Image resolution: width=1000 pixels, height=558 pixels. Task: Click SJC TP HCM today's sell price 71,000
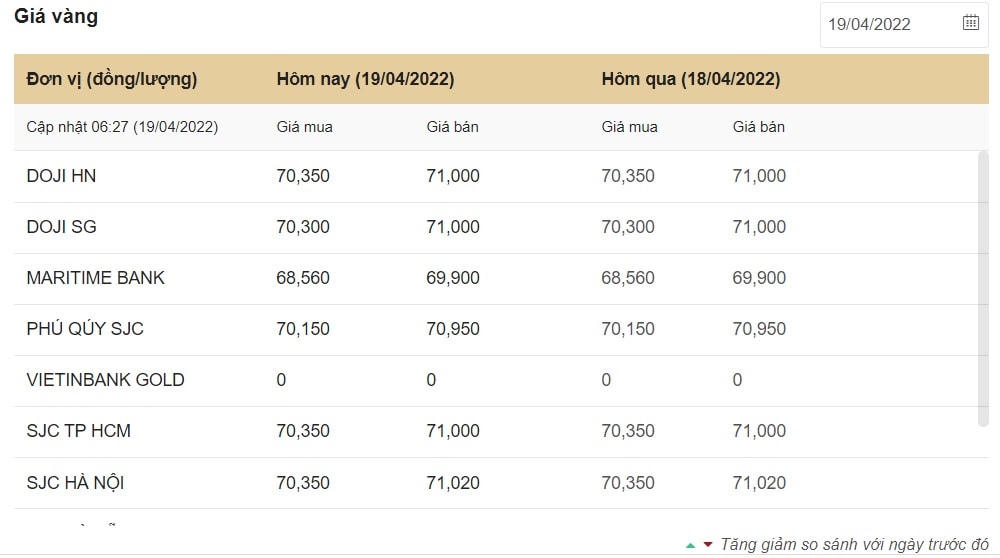pyautogui.click(x=453, y=431)
